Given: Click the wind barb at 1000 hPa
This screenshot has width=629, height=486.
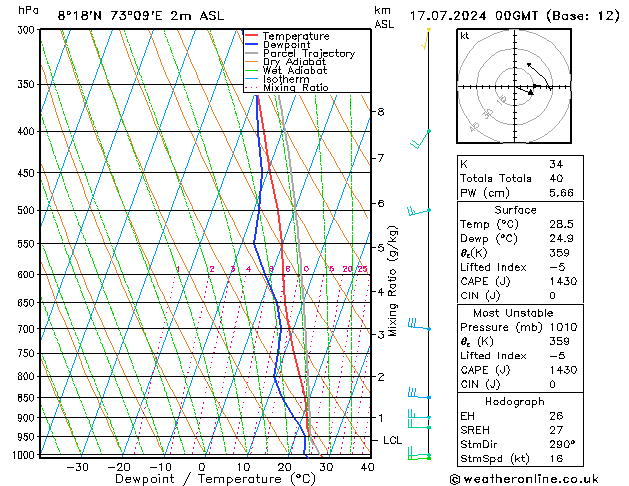Looking at the screenshot, I should pyautogui.click(x=419, y=453).
